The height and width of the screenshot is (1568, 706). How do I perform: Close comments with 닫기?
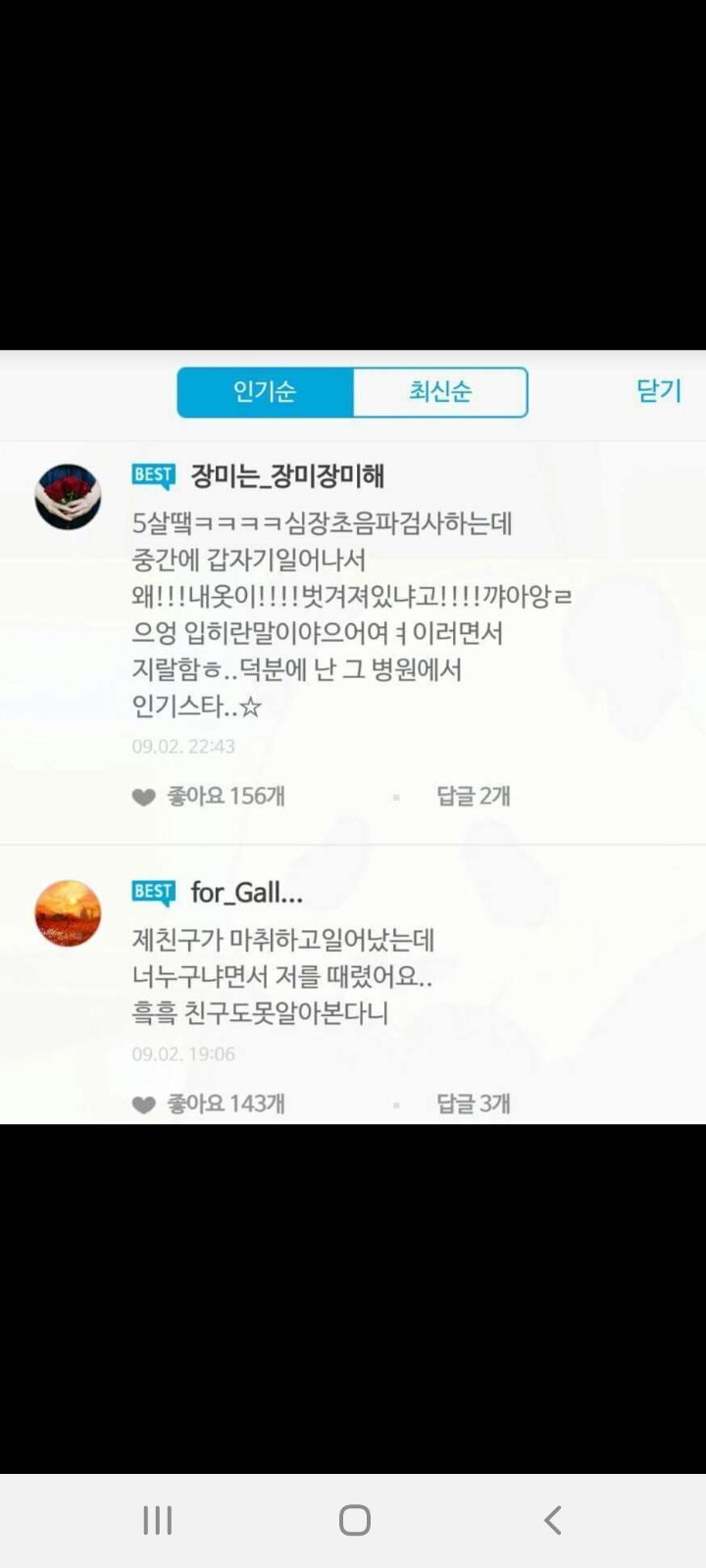(658, 390)
